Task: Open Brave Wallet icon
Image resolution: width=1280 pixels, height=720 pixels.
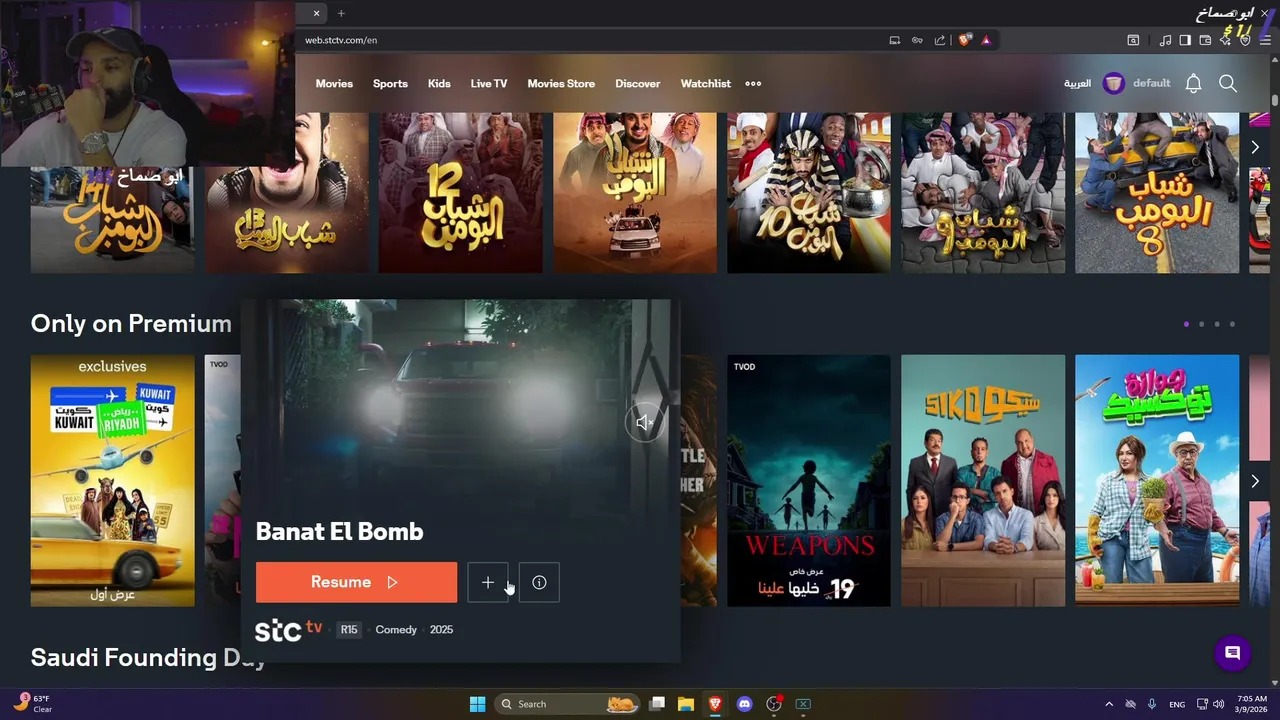Action: tap(1205, 40)
